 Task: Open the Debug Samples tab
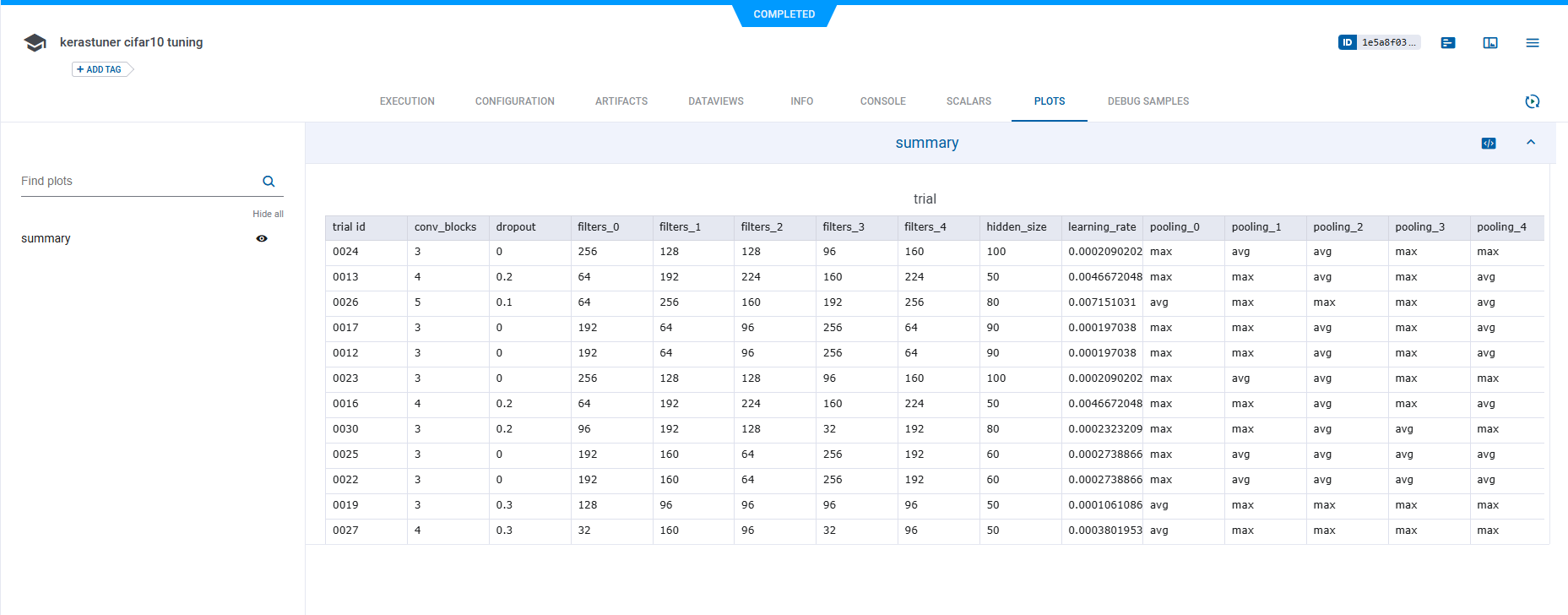pos(1148,101)
